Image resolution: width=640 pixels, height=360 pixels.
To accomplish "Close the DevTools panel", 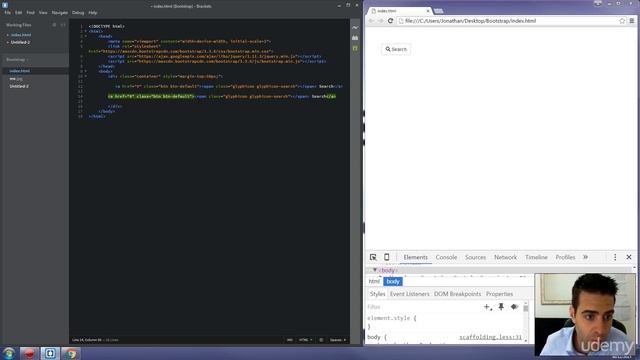I will (x=629, y=257).
